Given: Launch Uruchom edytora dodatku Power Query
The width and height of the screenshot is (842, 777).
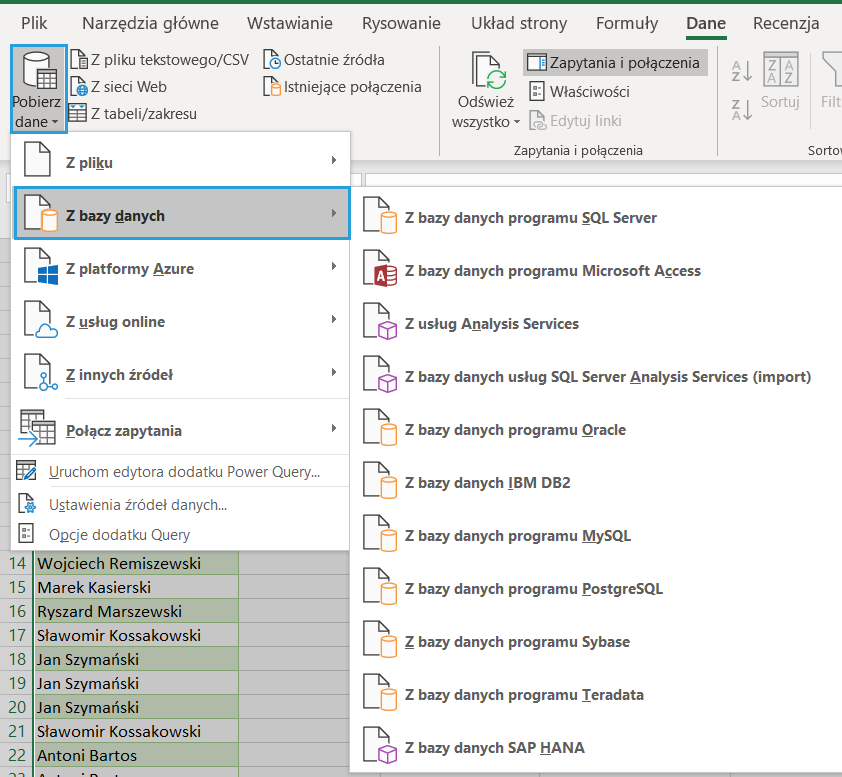Looking at the screenshot, I should click(184, 472).
